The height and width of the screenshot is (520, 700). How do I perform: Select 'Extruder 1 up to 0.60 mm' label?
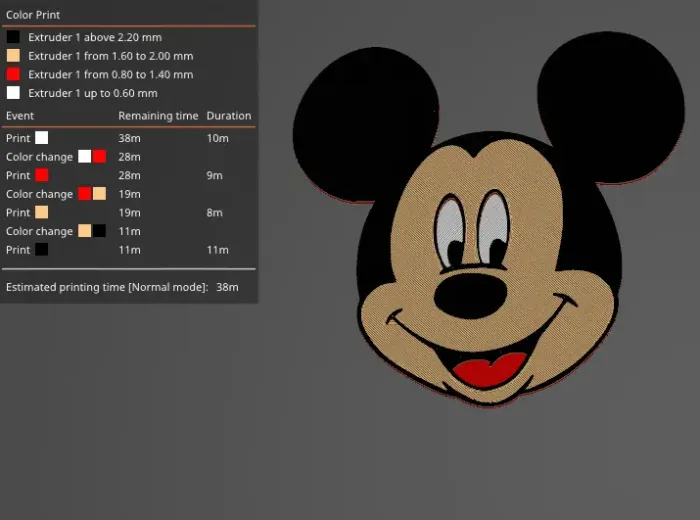(x=92, y=93)
